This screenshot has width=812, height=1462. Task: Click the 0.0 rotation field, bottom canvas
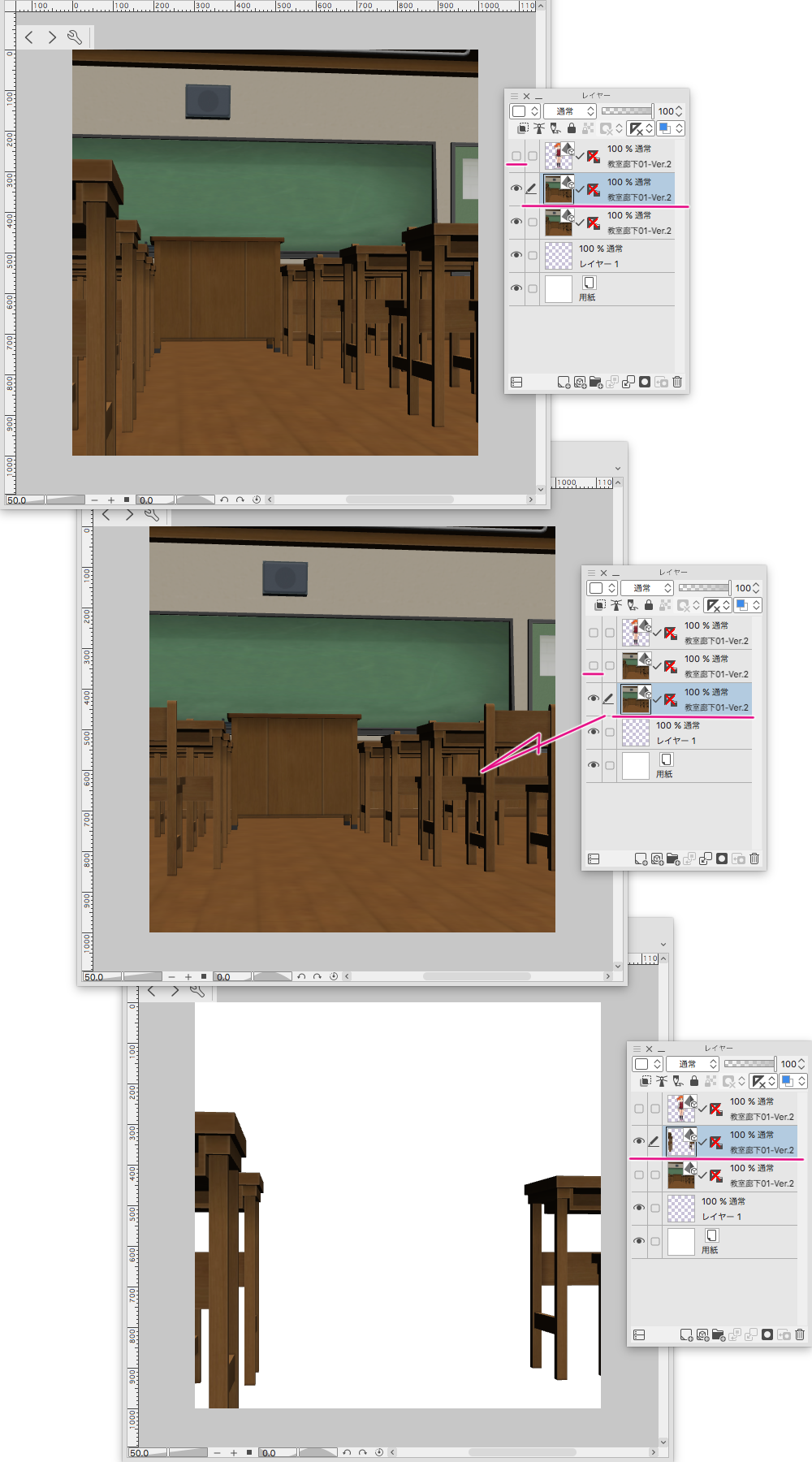point(279,1453)
